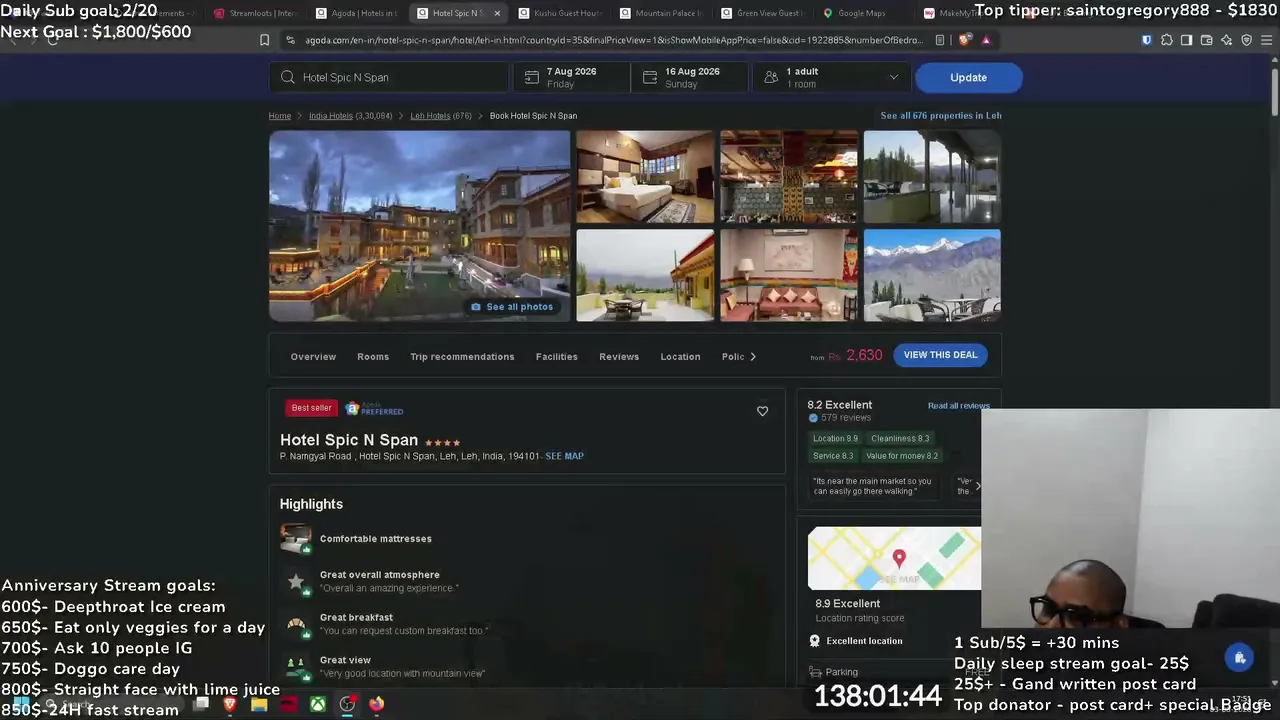Screen dimensions: 1280x720
Task: Click the VIEW THIS DEAL button
Action: 940,355
